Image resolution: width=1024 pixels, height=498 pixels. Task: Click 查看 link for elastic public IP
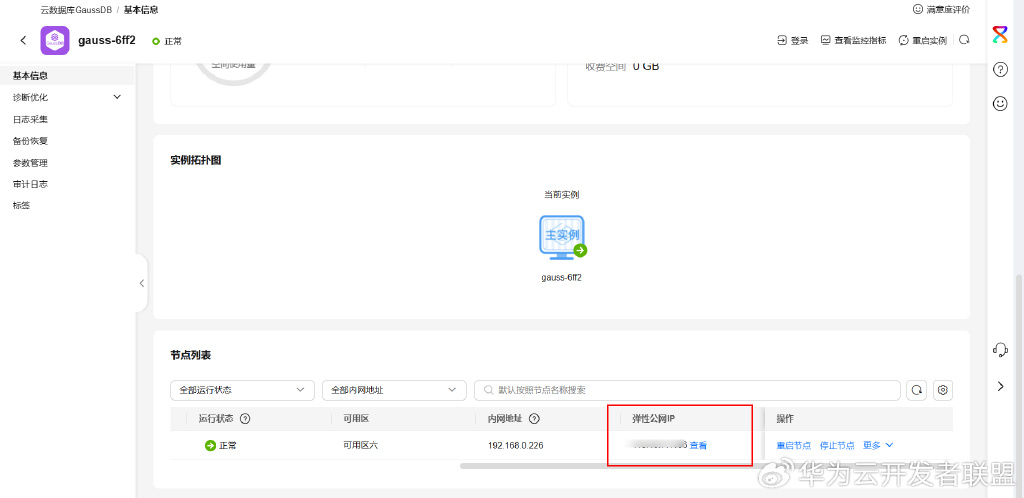(x=698, y=446)
